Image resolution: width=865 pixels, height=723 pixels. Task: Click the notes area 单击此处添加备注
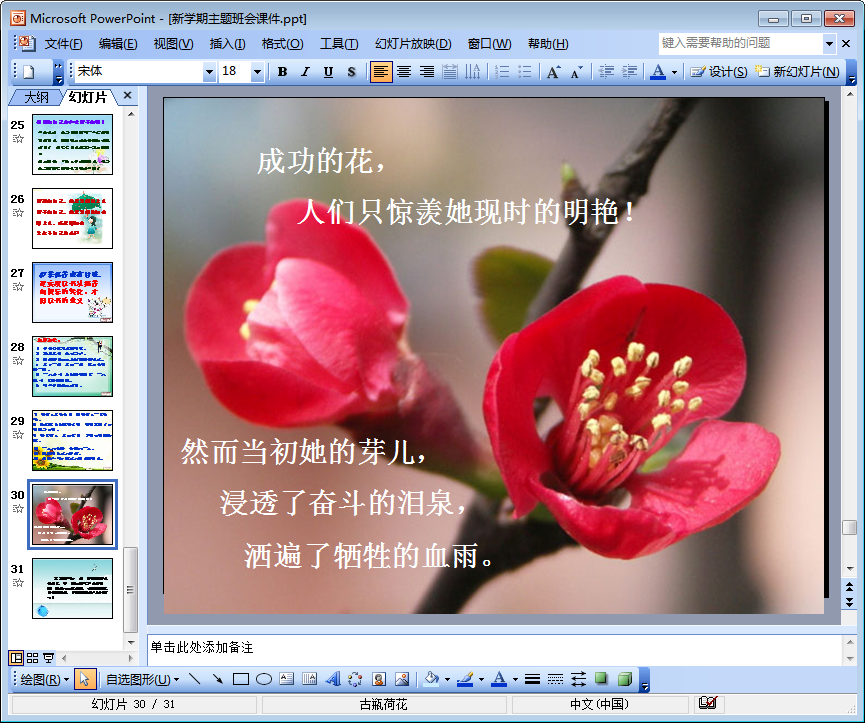click(494, 649)
